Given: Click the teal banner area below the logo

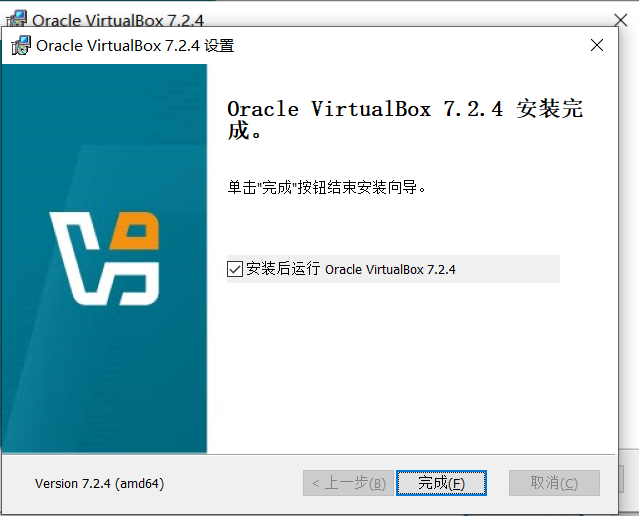Looking at the screenshot, I should pos(104,390).
